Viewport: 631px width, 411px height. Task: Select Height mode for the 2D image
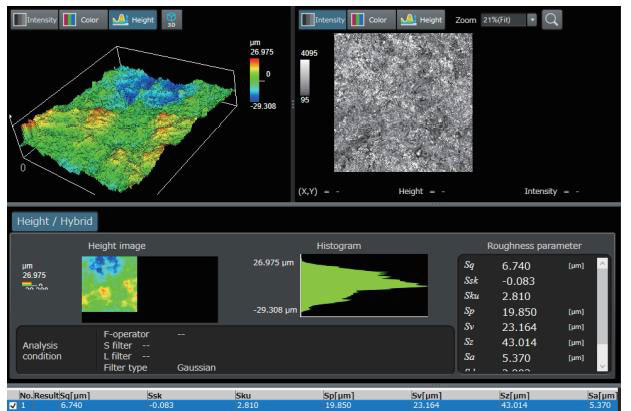(x=421, y=19)
